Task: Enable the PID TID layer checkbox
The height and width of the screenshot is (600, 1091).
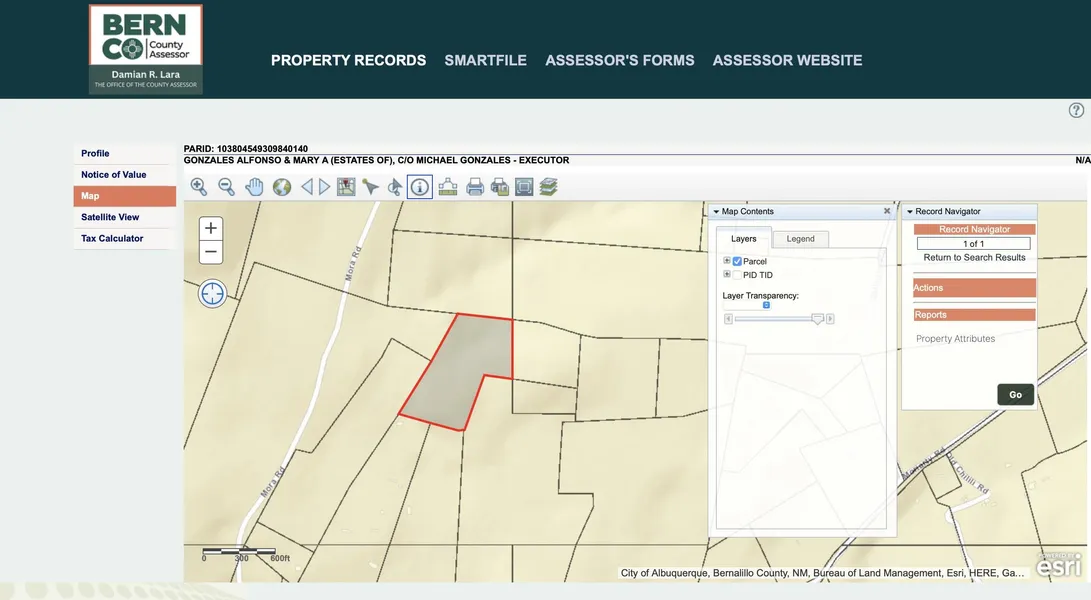Action: pos(737,275)
